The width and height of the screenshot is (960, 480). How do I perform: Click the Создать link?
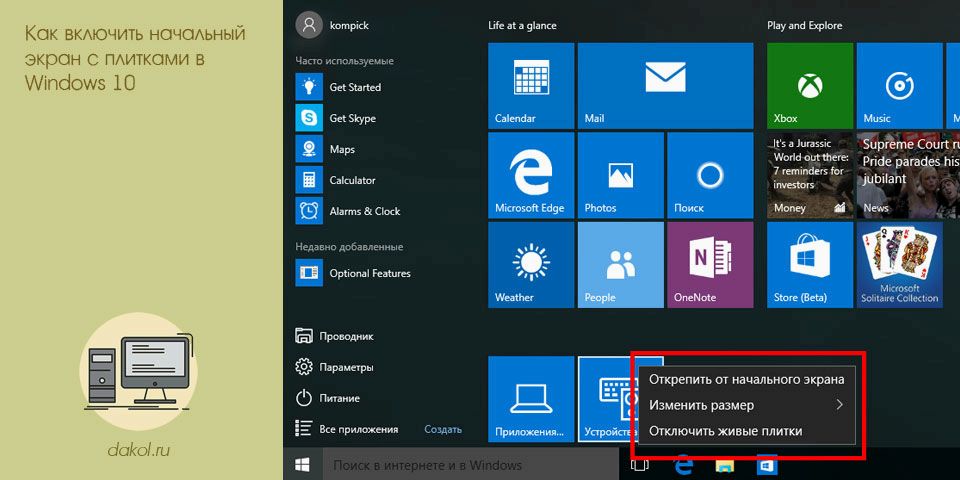(x=443, y=430)
